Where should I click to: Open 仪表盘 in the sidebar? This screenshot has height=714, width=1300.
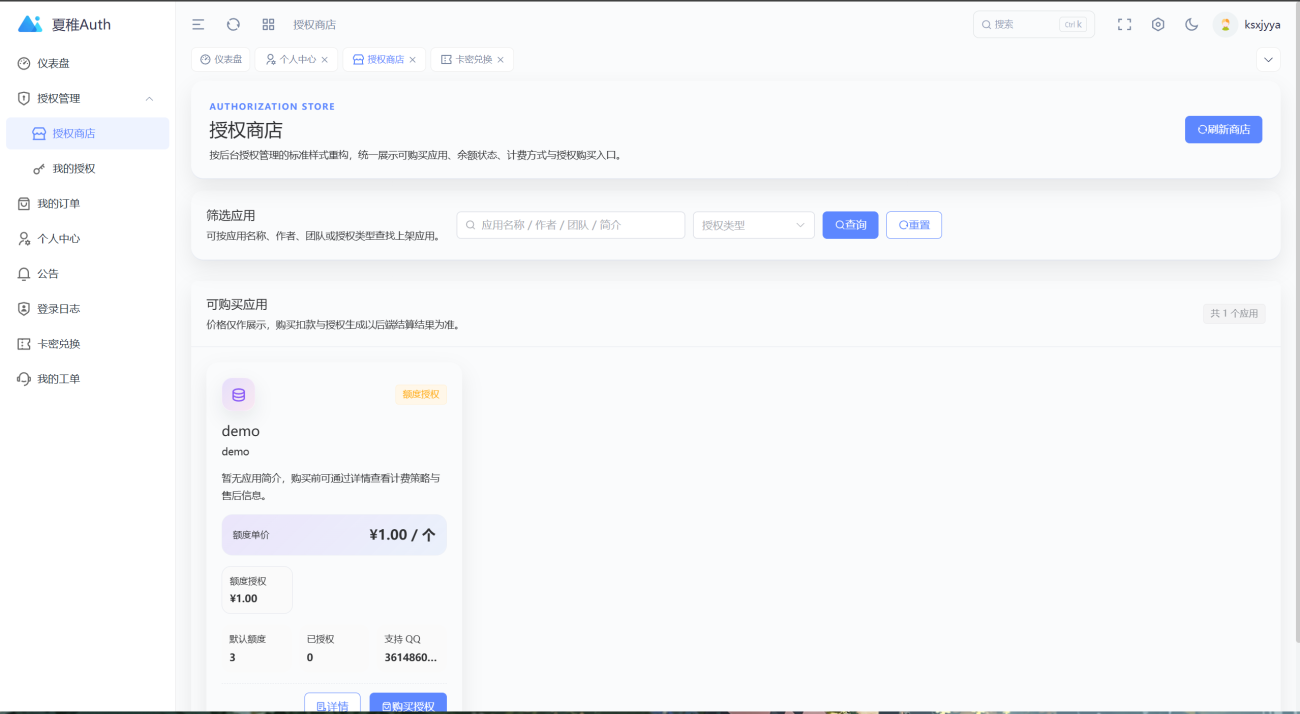point(88,63)
